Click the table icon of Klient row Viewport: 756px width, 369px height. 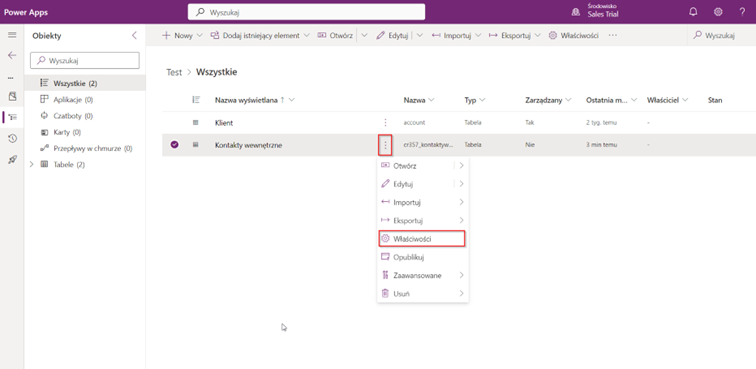click(x=196, y=123)
